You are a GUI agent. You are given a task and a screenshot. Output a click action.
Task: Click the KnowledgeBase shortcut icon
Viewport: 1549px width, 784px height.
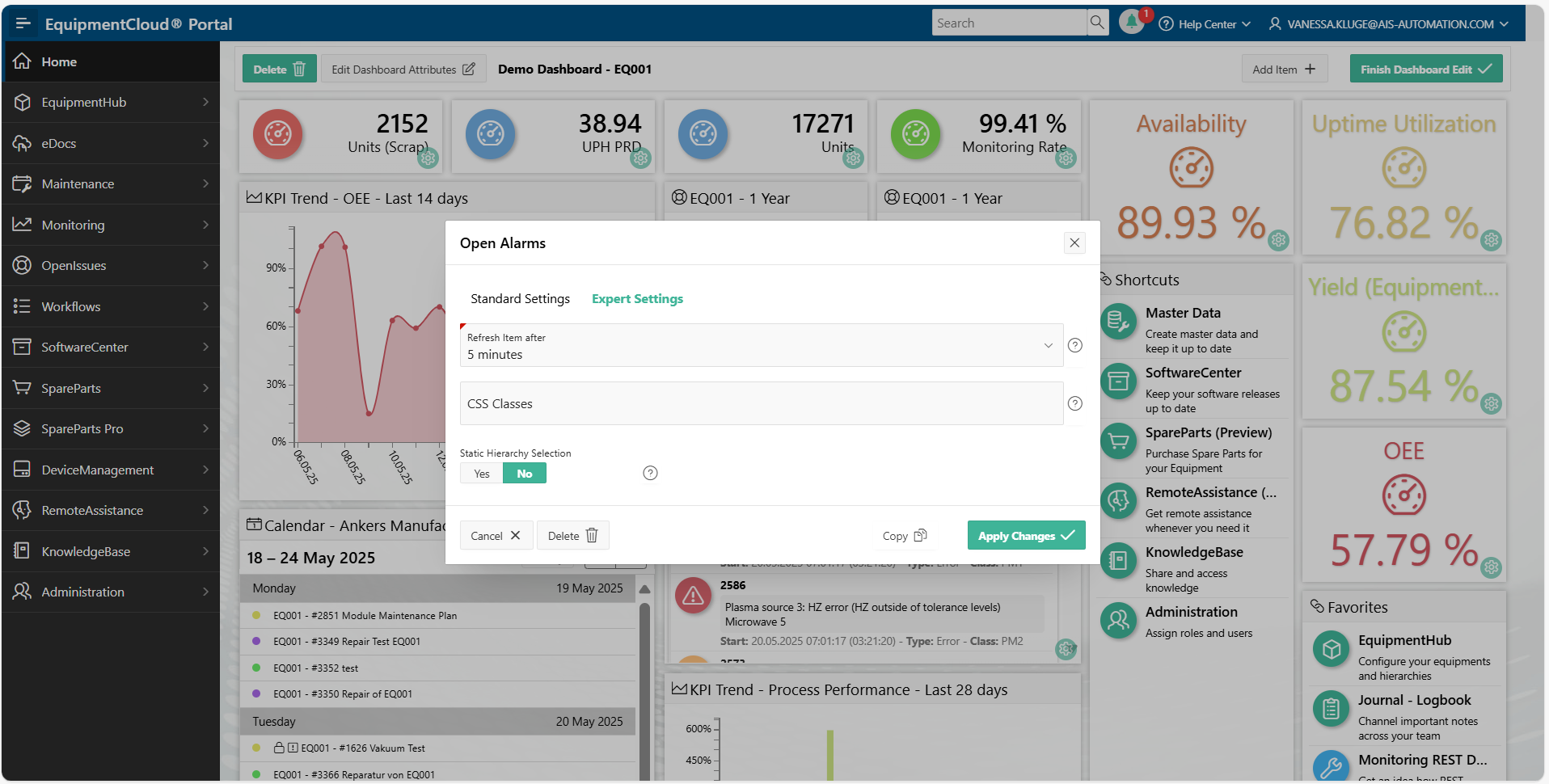coord(1119,560)
